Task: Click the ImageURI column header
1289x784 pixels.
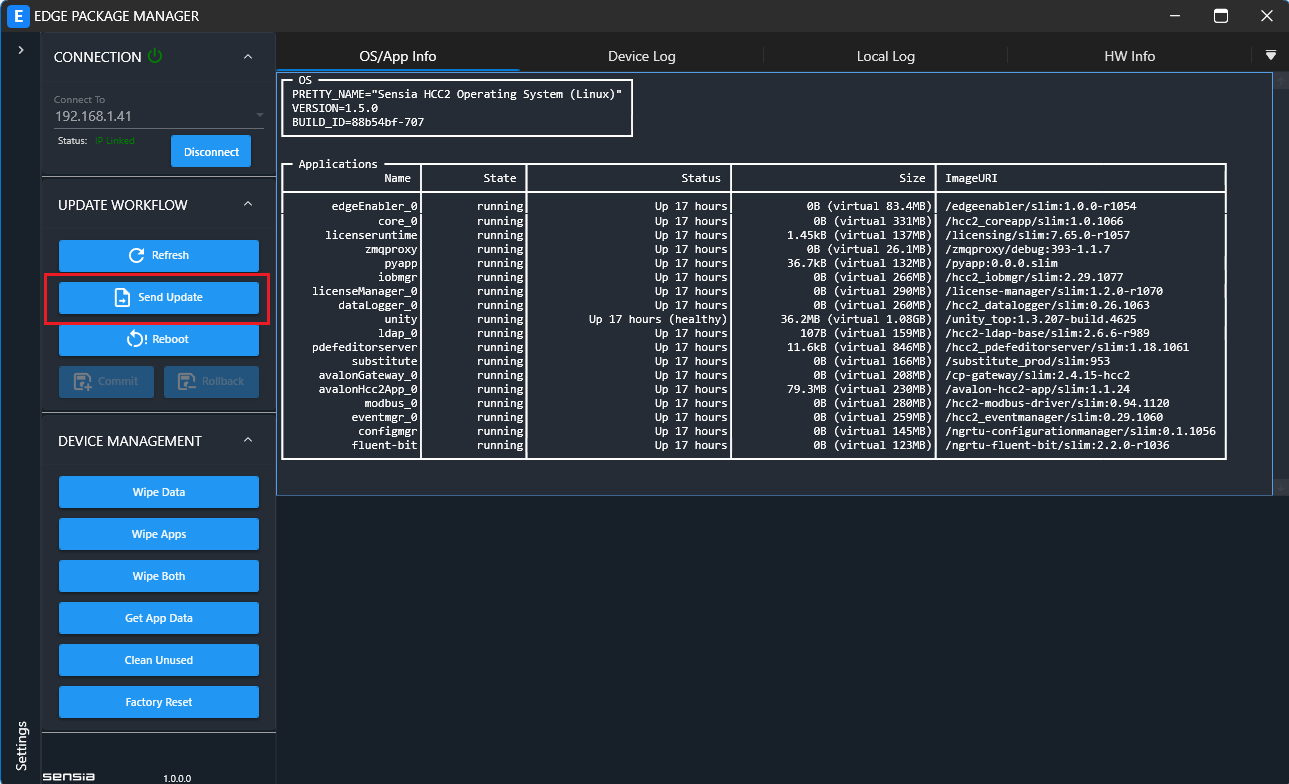Action: point(971,178)
